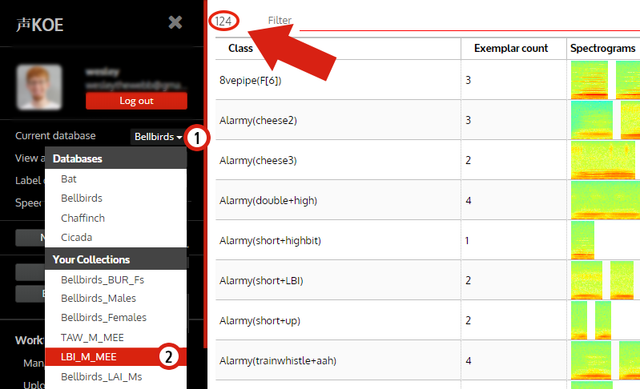Image resolution: width=640 pixels, height=389 pixels.
Task: Open the Alarmy(double+high) spectrogram thumbnail
Action: pos(605,200)
